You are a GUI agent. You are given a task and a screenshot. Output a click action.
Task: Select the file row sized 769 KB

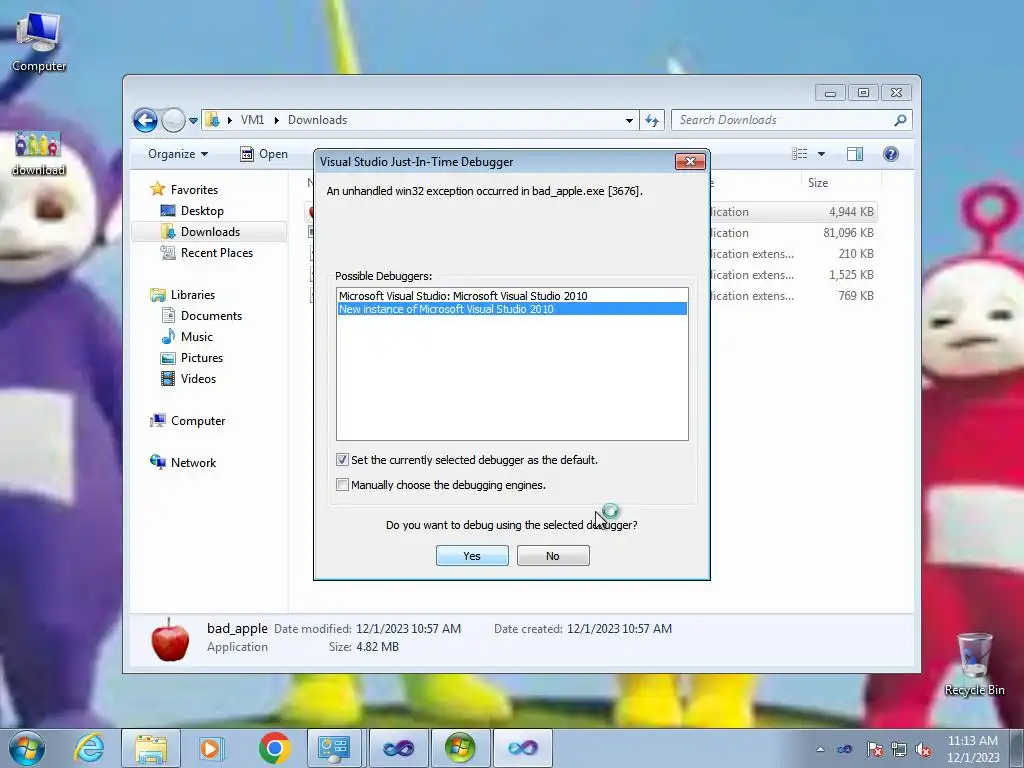[x=793, y=296]
